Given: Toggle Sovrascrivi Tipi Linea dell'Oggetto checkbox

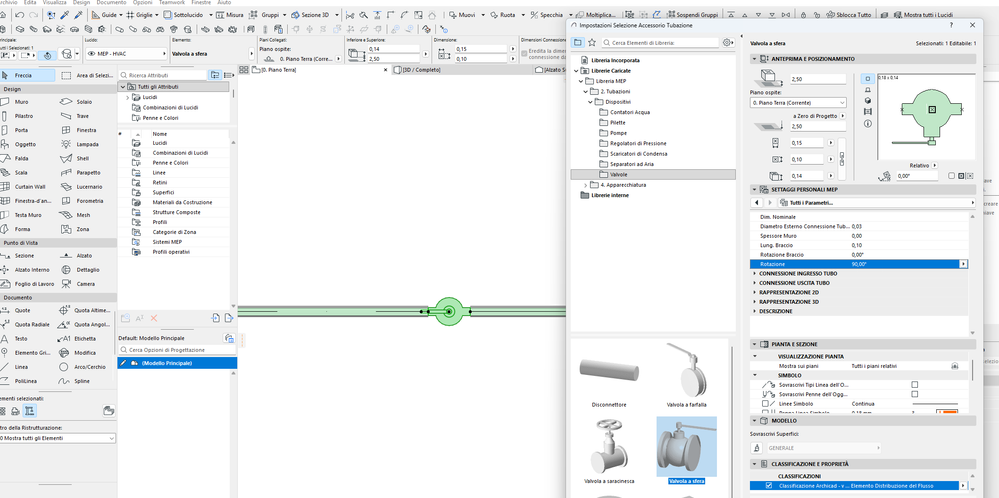Looking at the screenshot, I should pos(914,385).
